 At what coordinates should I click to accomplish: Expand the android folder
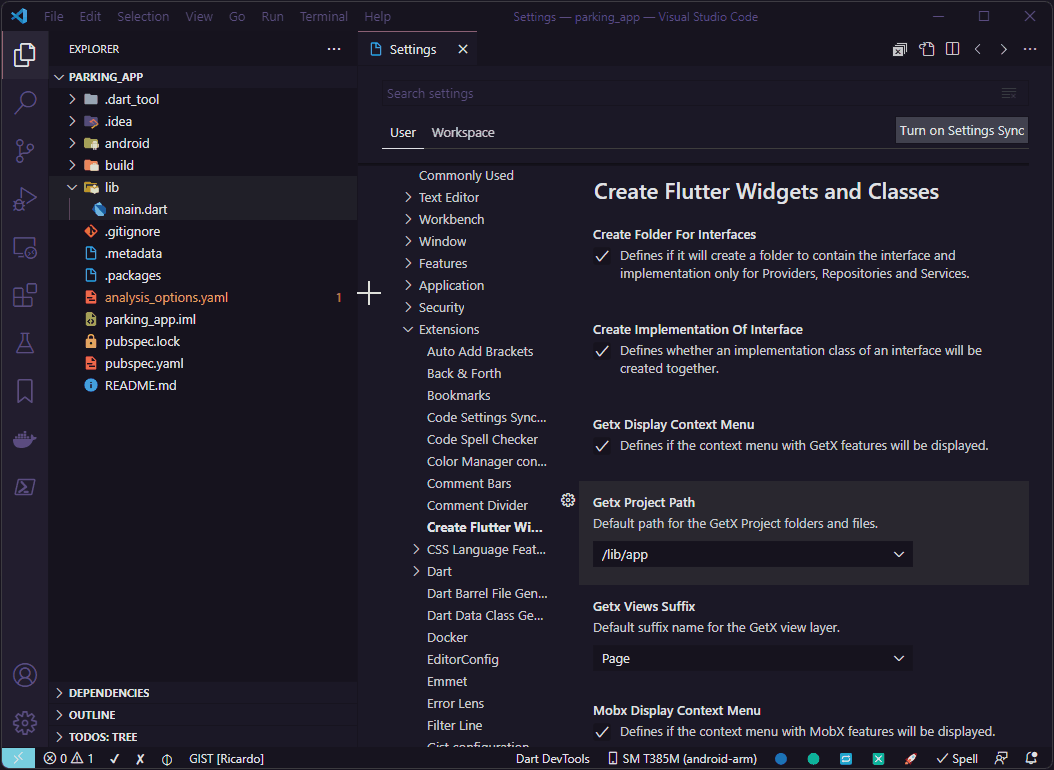pos(73,143)
